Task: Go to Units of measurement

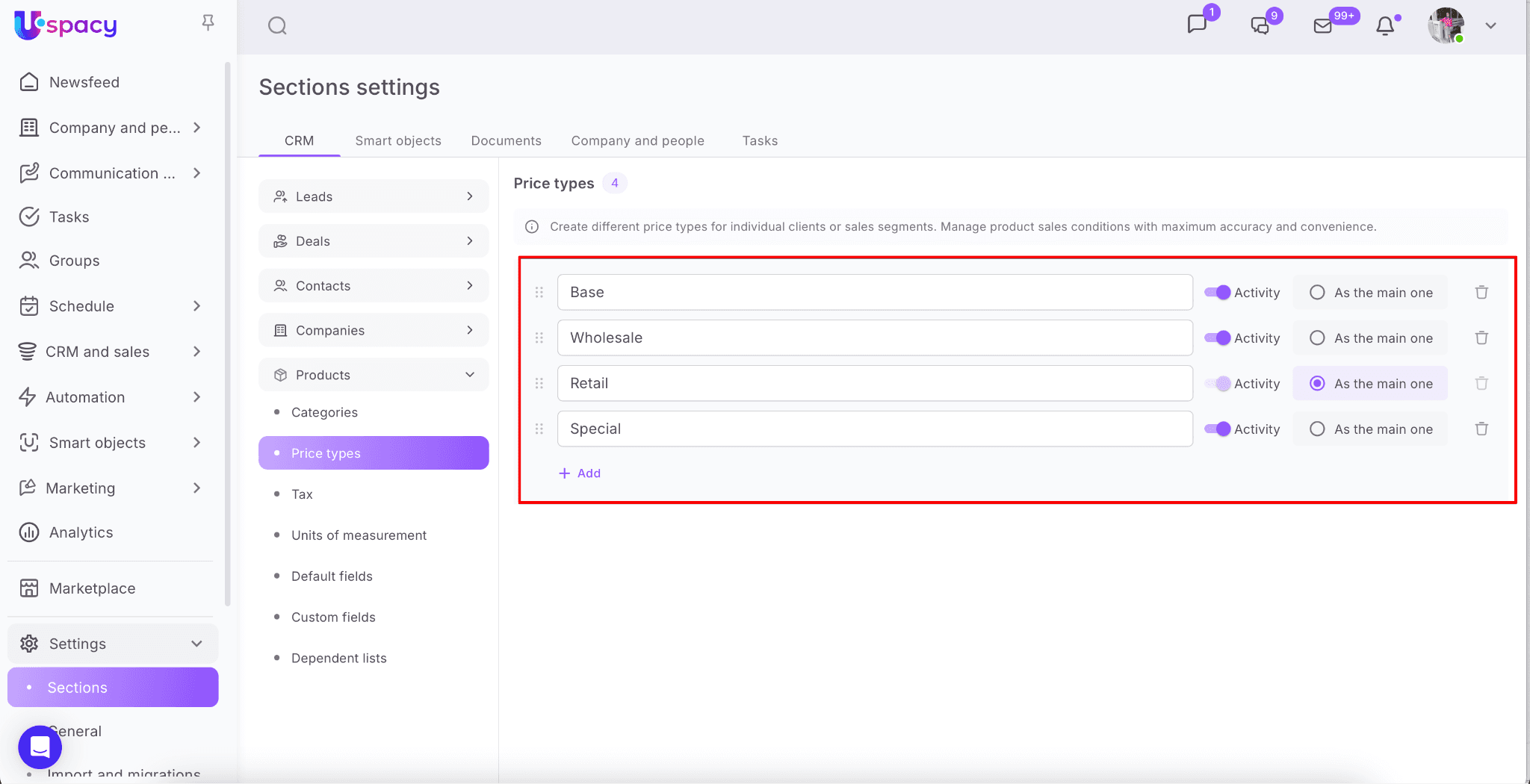Action: (x=359, y=535)
